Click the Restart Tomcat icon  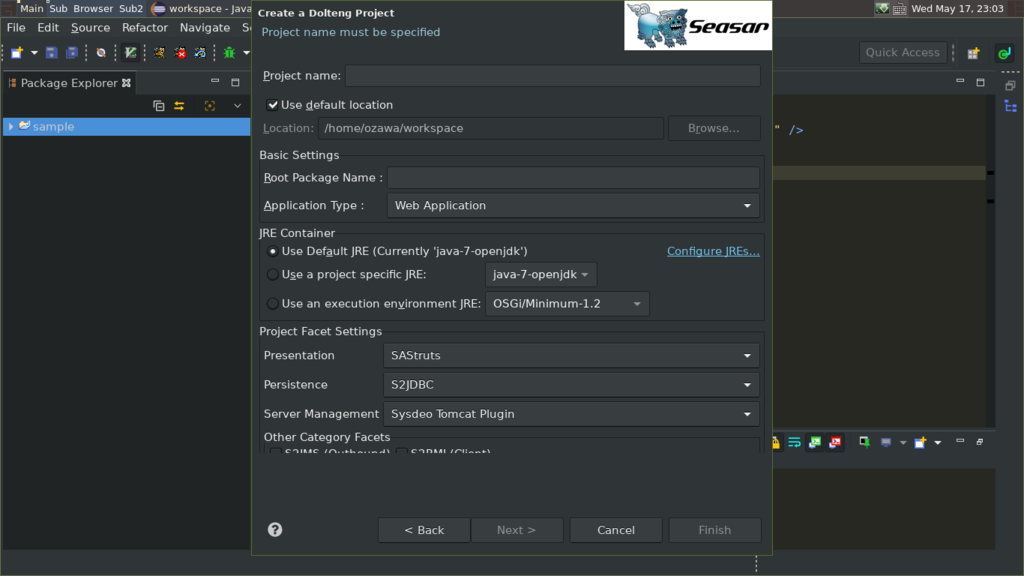[200, 53]
